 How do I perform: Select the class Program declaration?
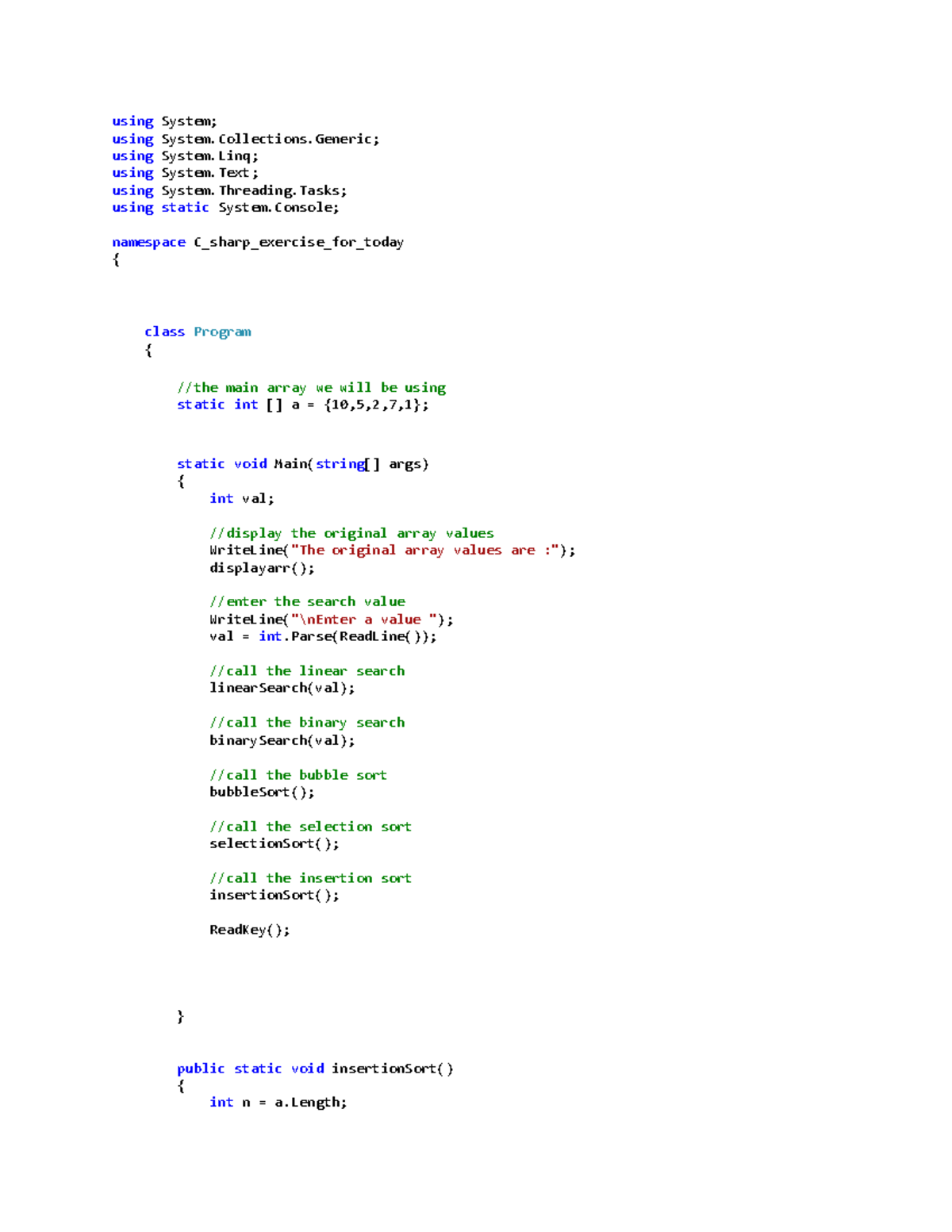point(196,332)
